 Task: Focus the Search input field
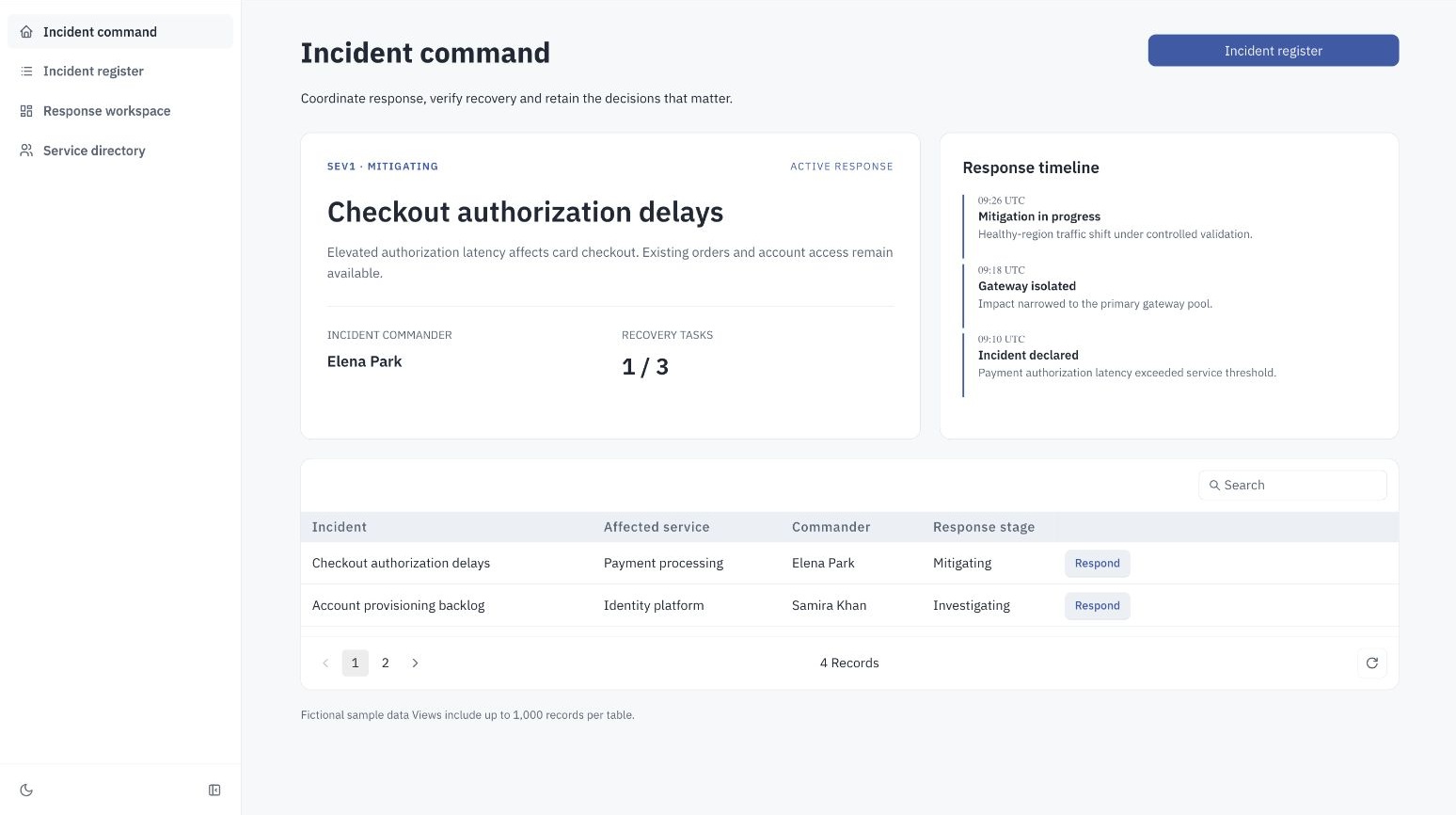[x=1292, y=486]
